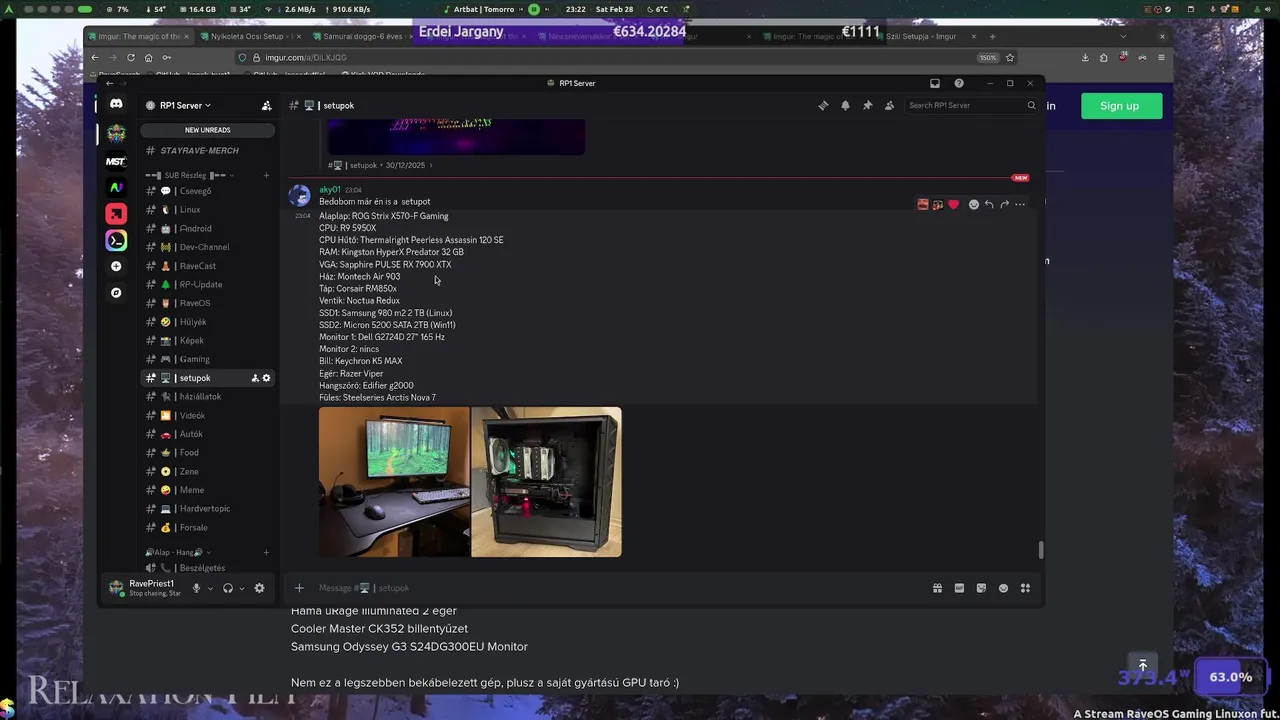
Task: Reply to aky01's message arrow icon
Action: point(989,204)
